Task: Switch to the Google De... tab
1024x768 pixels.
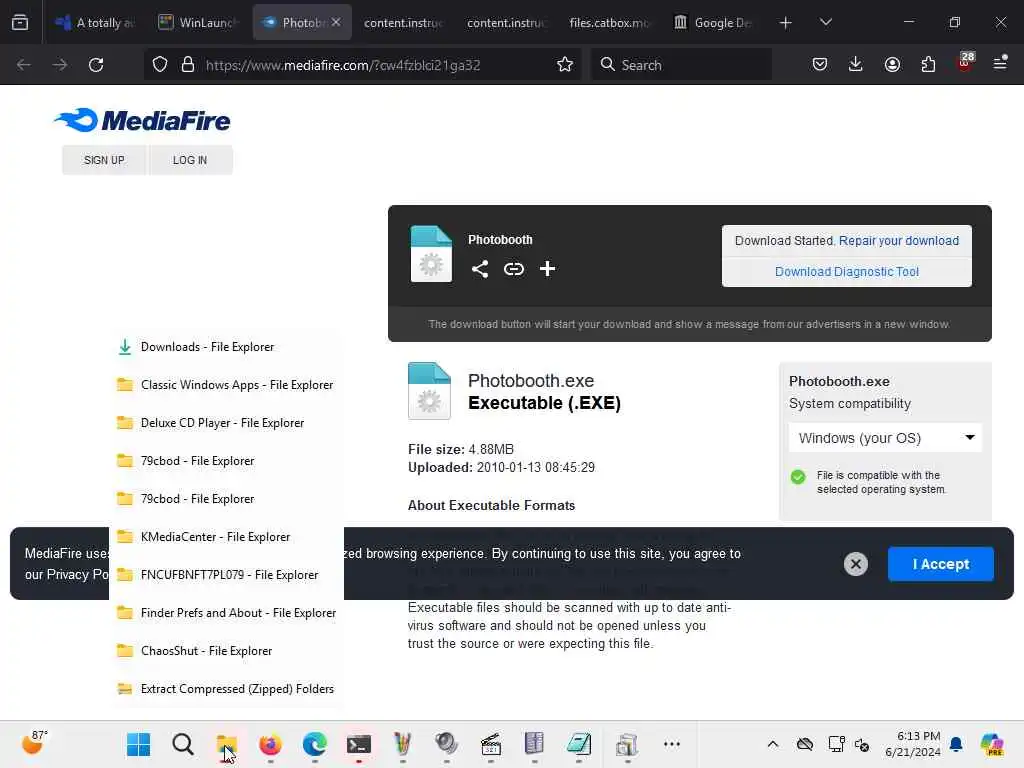Action: click(x=712, y=22)
